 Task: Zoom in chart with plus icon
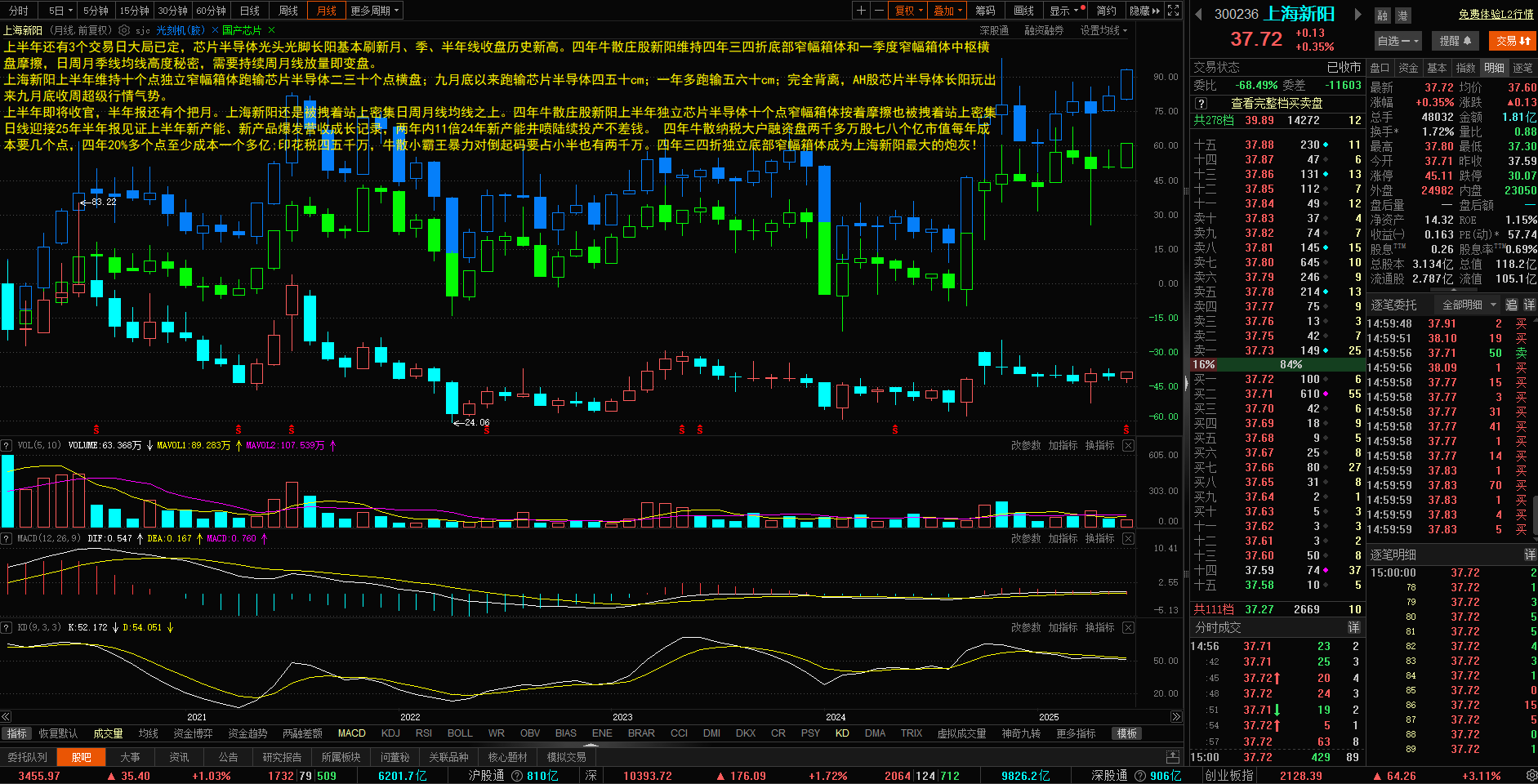(861, 11)
